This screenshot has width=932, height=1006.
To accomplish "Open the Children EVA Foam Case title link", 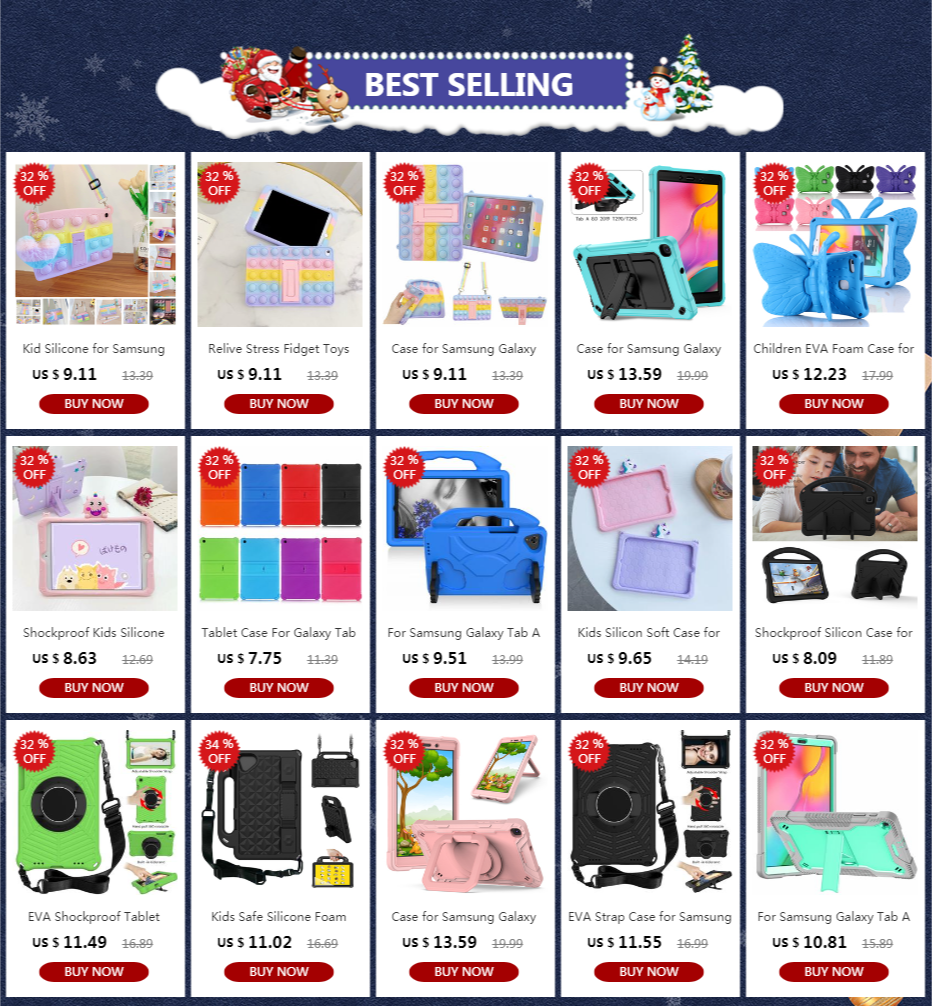I will (833, 348).
